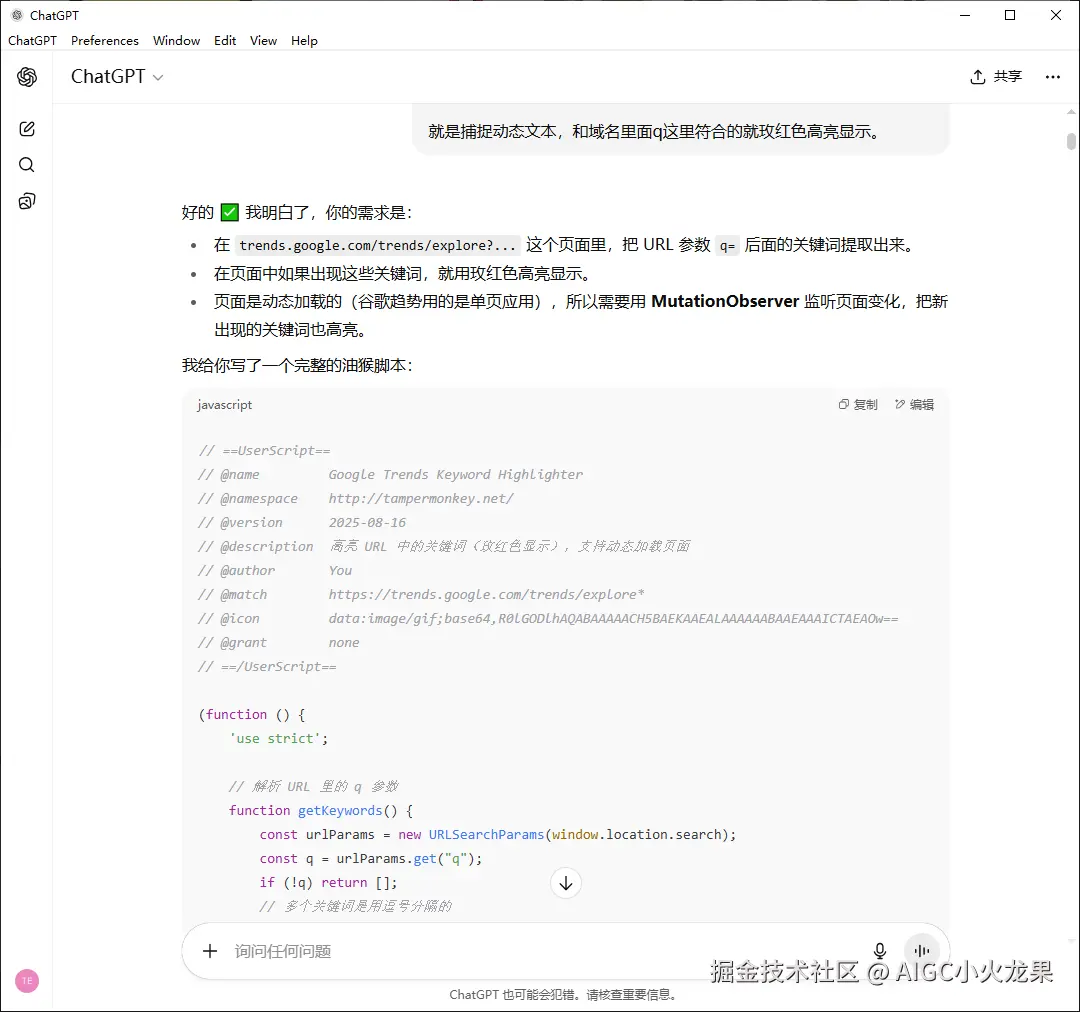The image size is (1080, 1012).
Task: Jump to bottom with the down-arrow button
Action: (x=565, y=883)
